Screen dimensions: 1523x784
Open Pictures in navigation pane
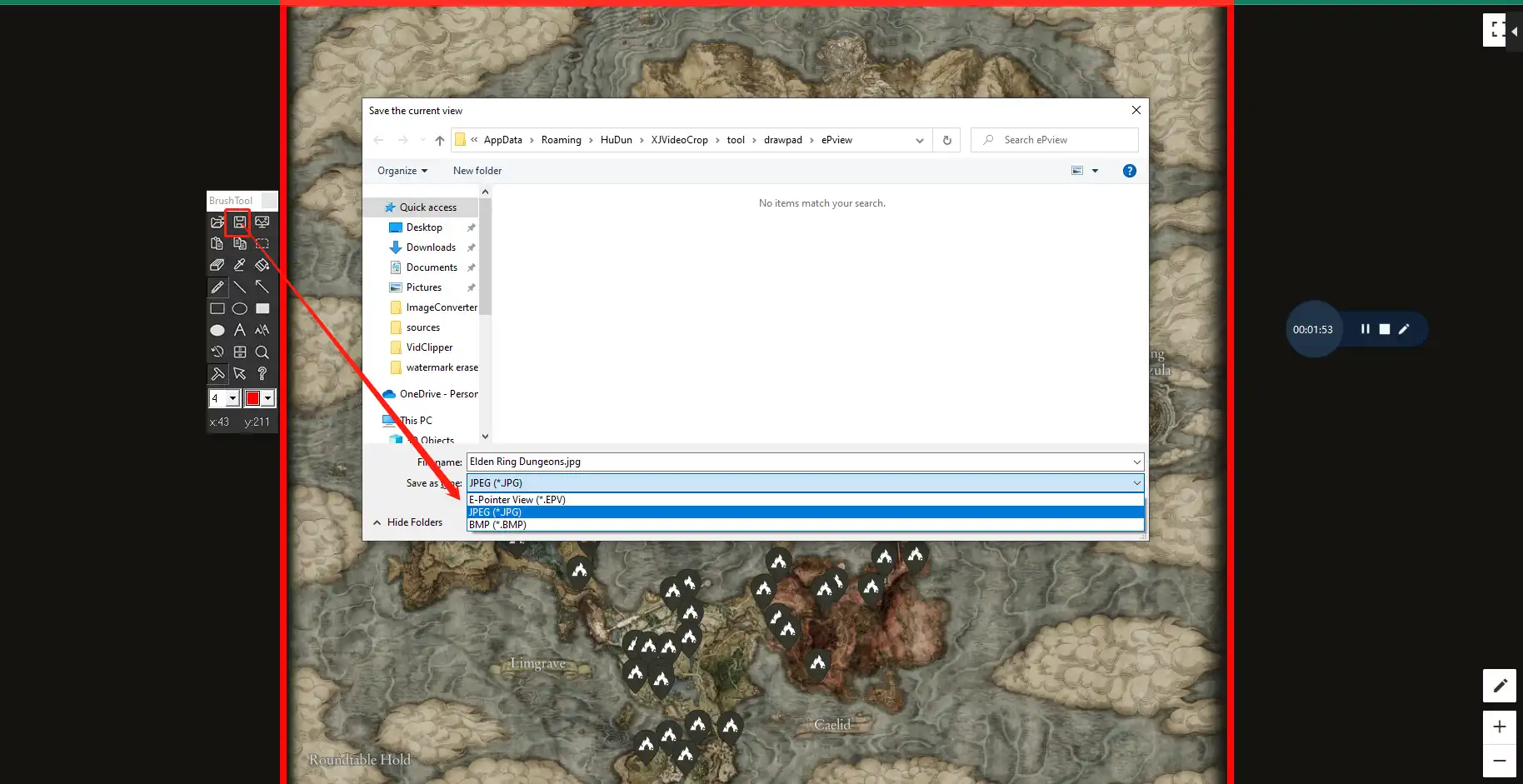pyautogui.click(x=423, y=287)
